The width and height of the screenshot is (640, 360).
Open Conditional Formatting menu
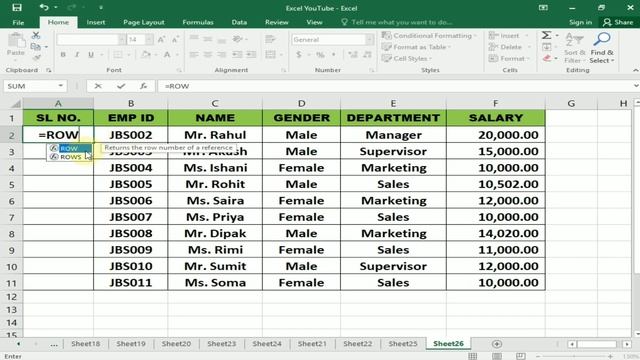(429, 36)
